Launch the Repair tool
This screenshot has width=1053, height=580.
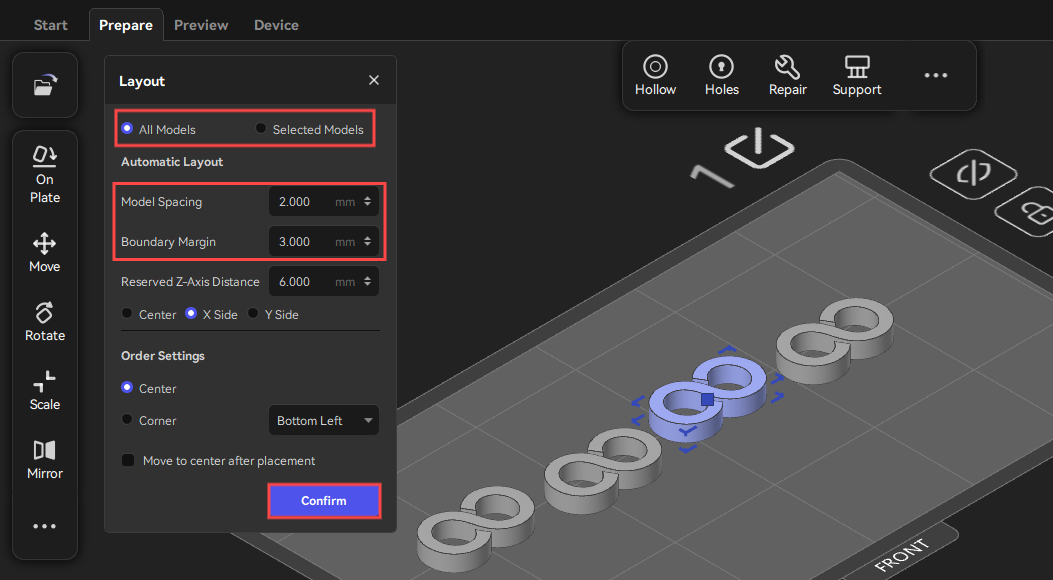coord(787,75)
